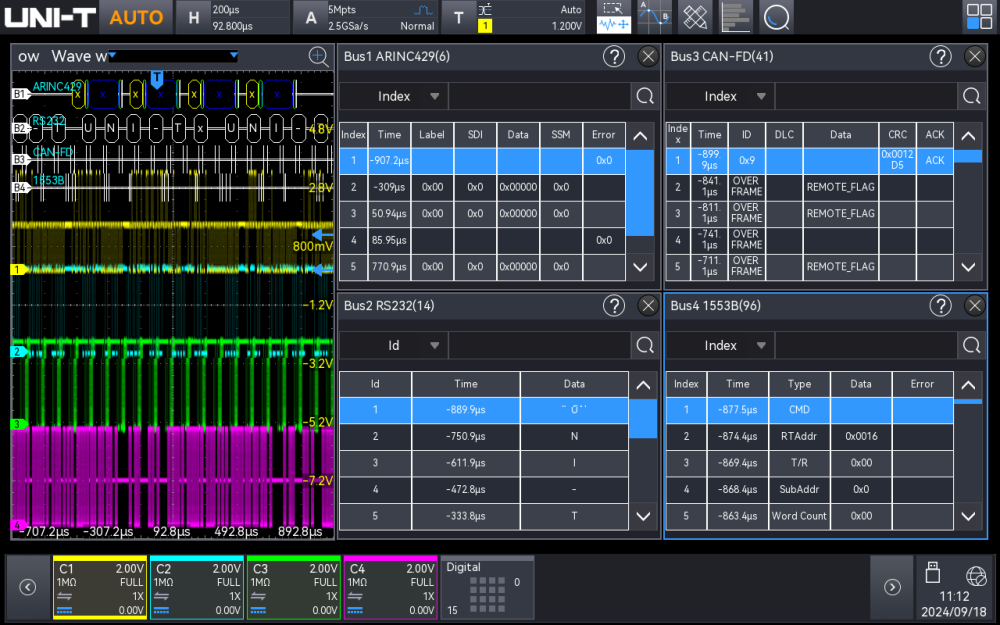This screenshot has width=1000, height=625.
Task: Toggle channel C3 display
Action: [x=295, y=588]
